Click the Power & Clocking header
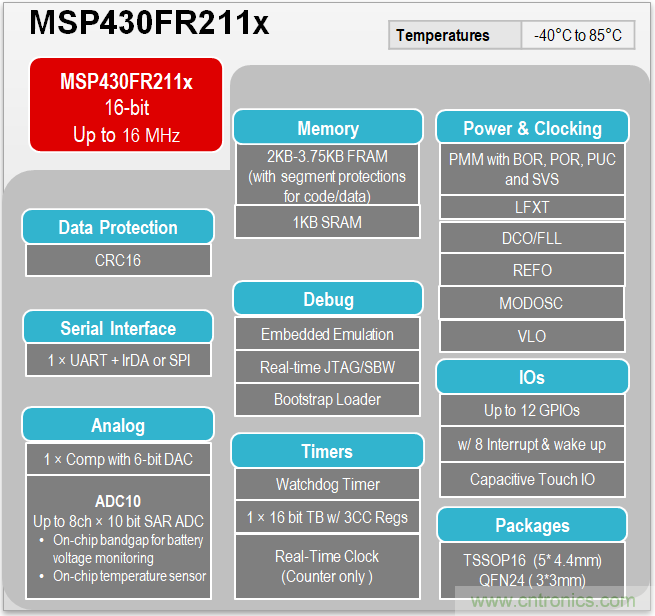Screen dimensions: 655x616 [532, 129]
